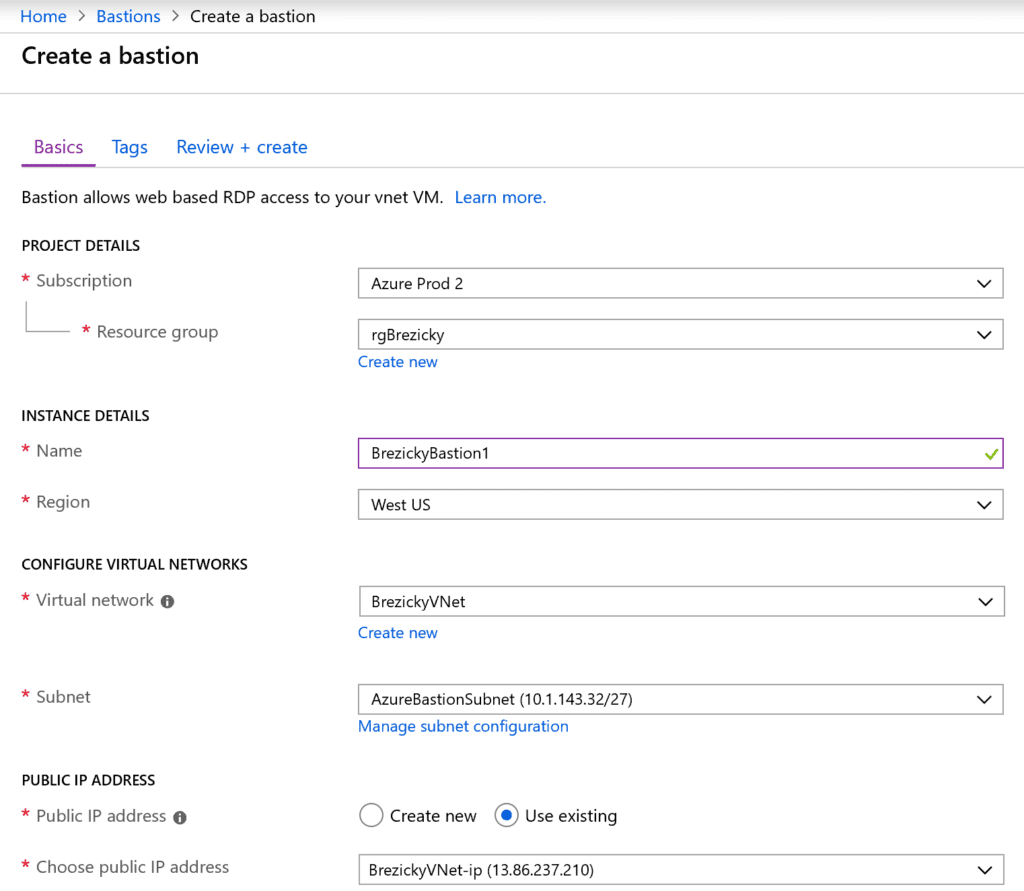Click the PUBLIC IP ADDRESS heading
Screen dimensions: 1024x891
[x=88, y=781]
